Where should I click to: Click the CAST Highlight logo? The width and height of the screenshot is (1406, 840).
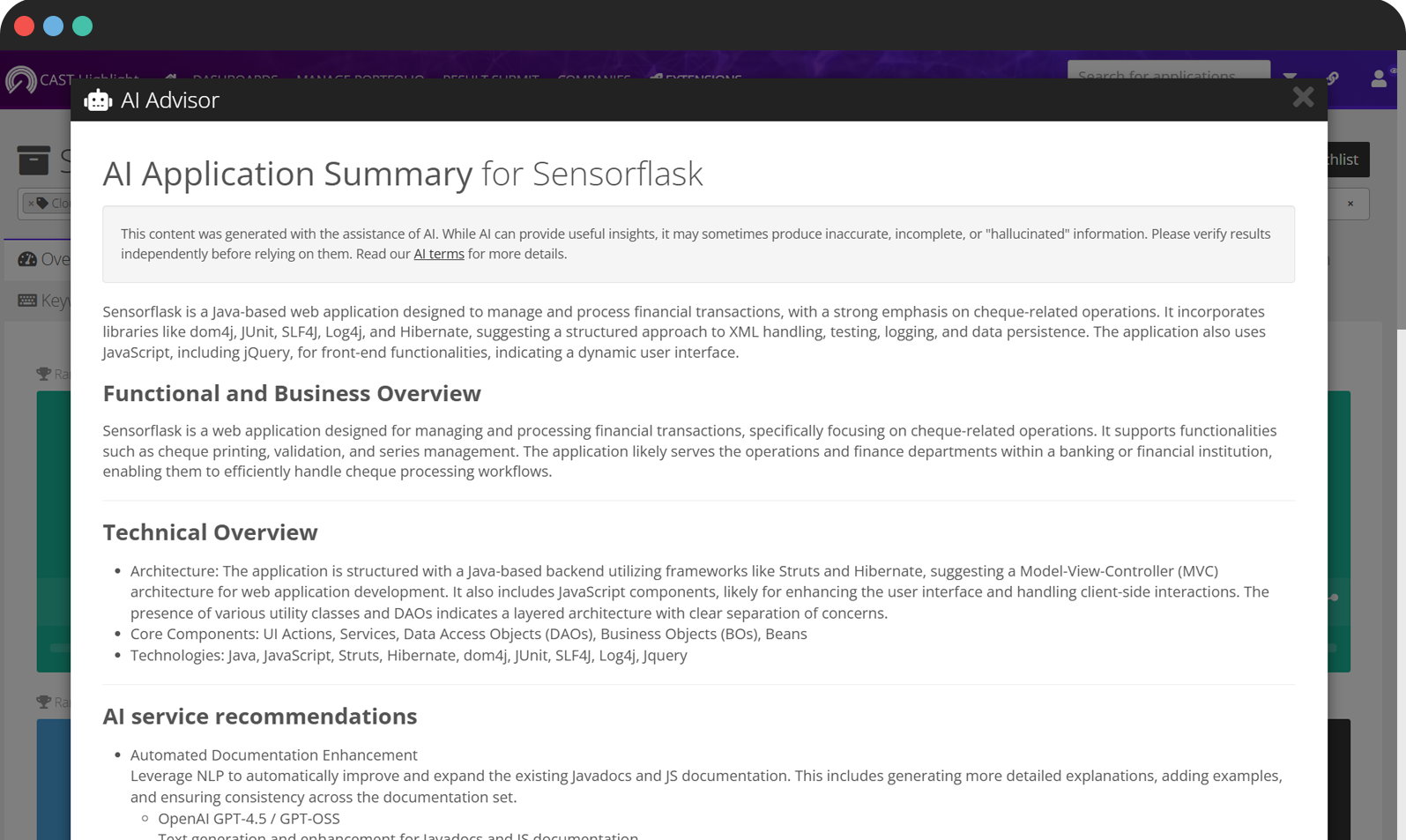(21, 79)
